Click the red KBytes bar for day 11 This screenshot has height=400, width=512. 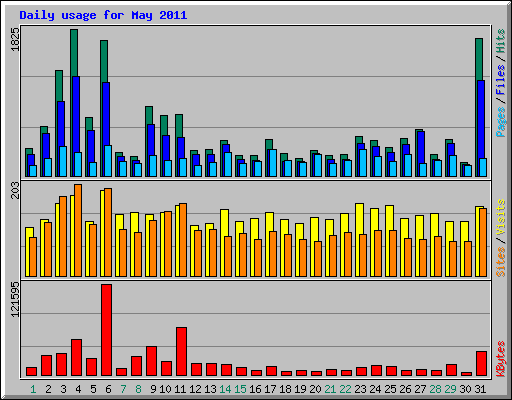click(x=181, y=352)
